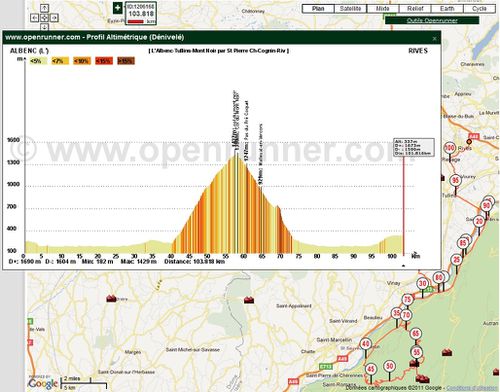
Task: Click the <5% gradient legend swatch
Action: 37,61
